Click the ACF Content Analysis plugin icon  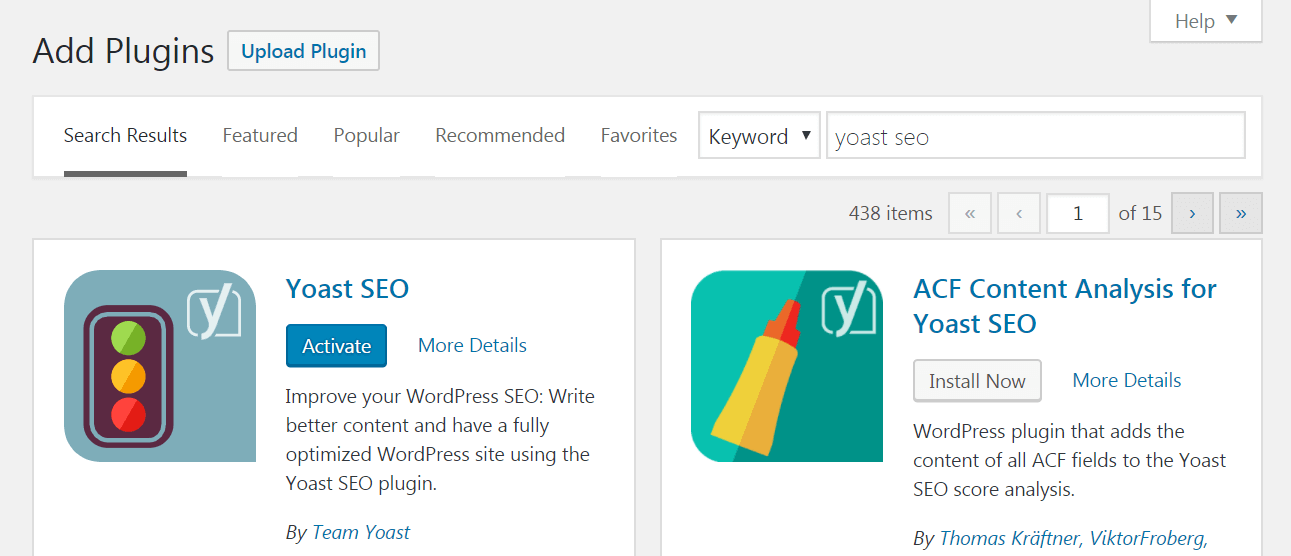tap(786, 366)
